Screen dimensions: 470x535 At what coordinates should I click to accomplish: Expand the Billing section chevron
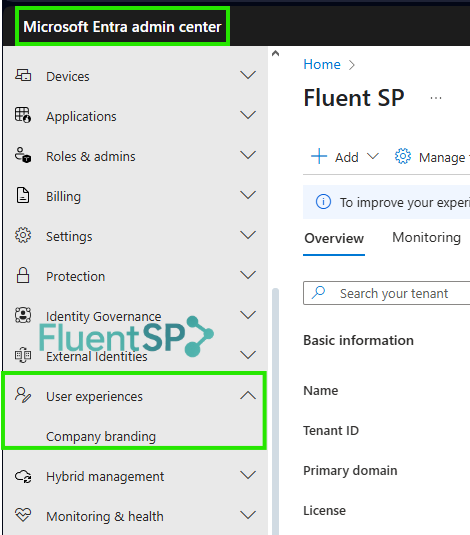[x=248, y=194]
